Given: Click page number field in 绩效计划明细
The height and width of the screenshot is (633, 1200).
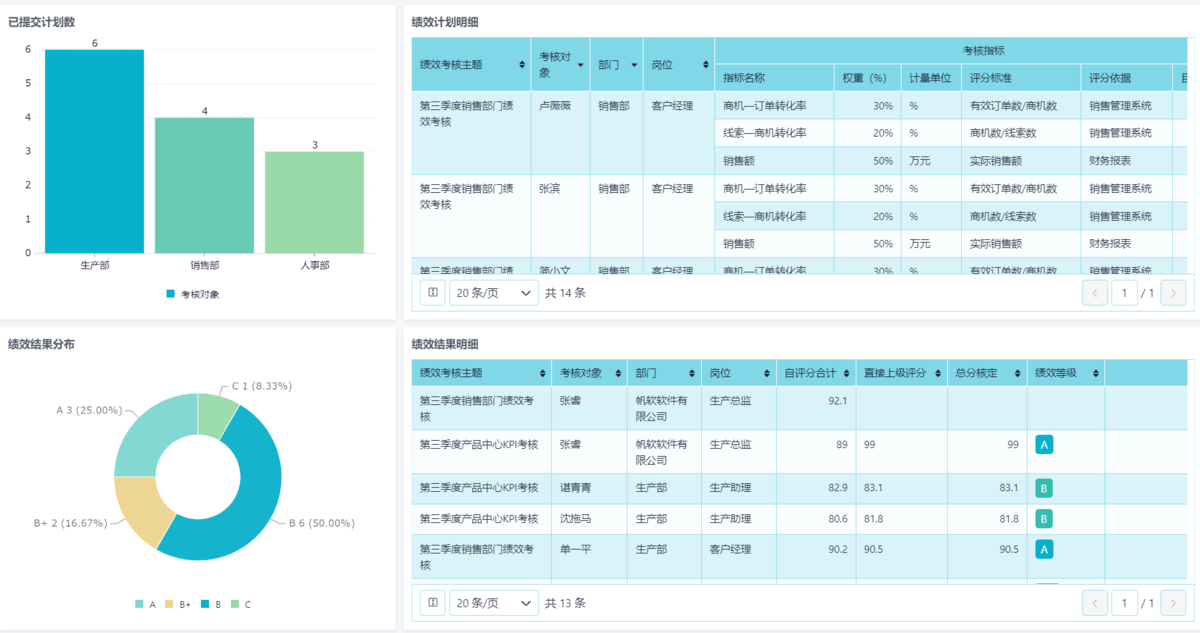Looking at the screenshot, I should pos(1124,293).
